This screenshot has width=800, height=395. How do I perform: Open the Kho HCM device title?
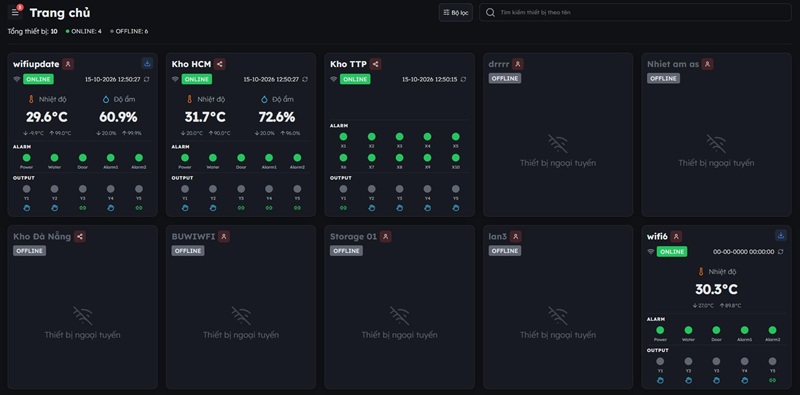tap(191, 64)
